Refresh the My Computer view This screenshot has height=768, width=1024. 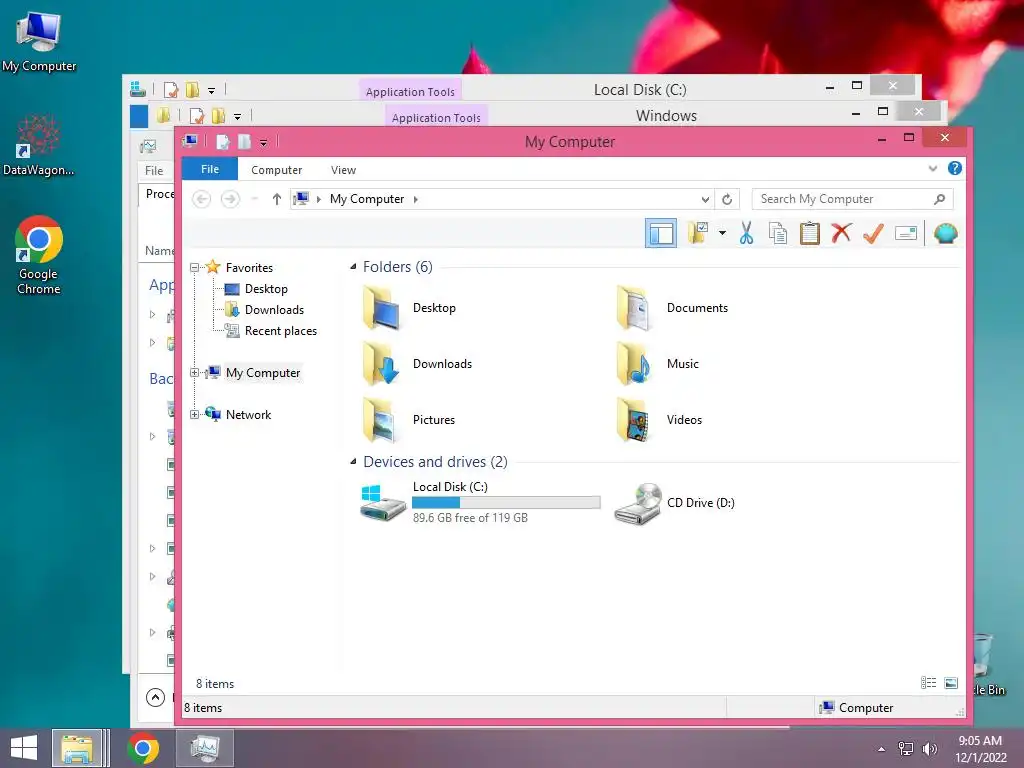[x=727, y=199]
